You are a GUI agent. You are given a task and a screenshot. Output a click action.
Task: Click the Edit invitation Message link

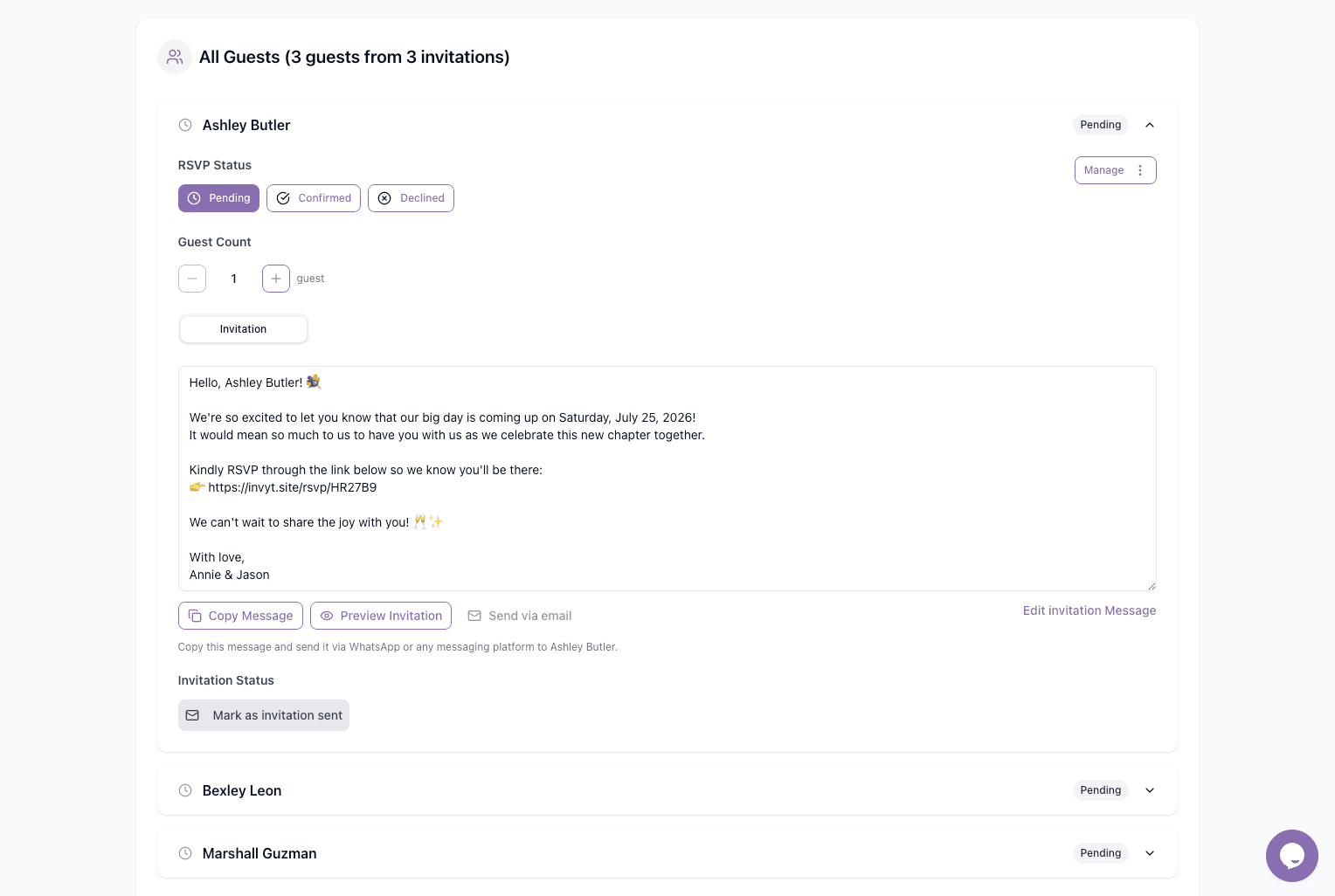click(1089, 610)
